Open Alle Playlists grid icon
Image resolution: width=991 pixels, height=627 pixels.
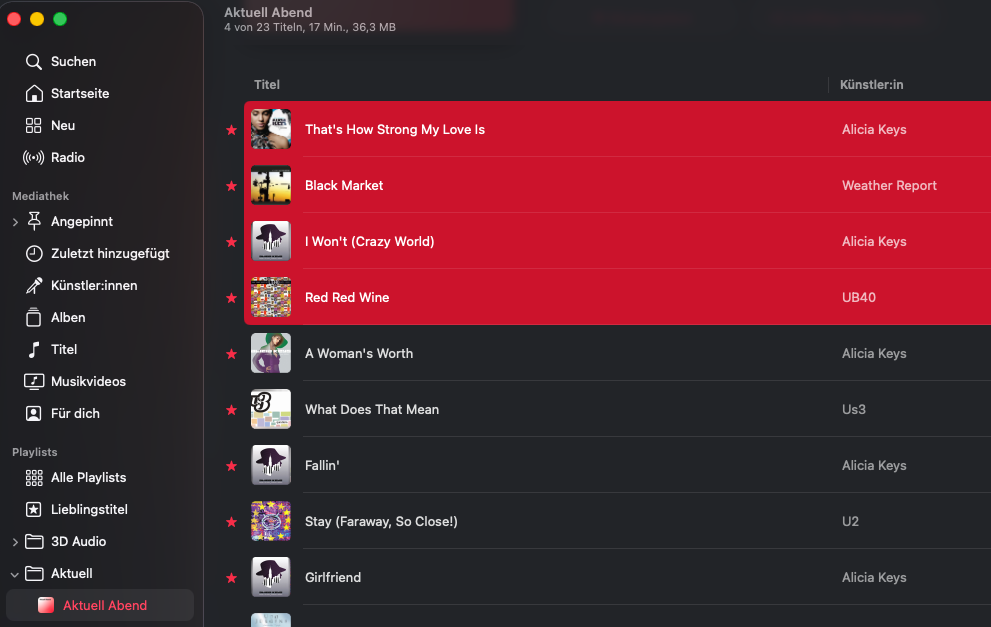(33, 478)
